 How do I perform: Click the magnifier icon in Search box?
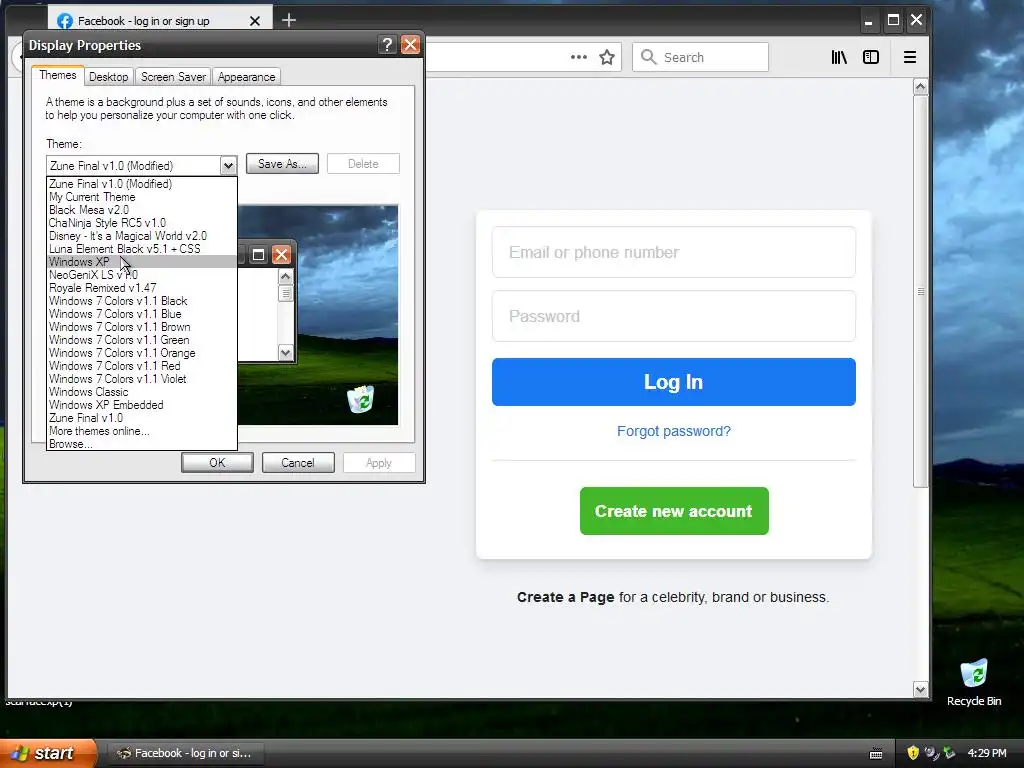tap(648, 57)
